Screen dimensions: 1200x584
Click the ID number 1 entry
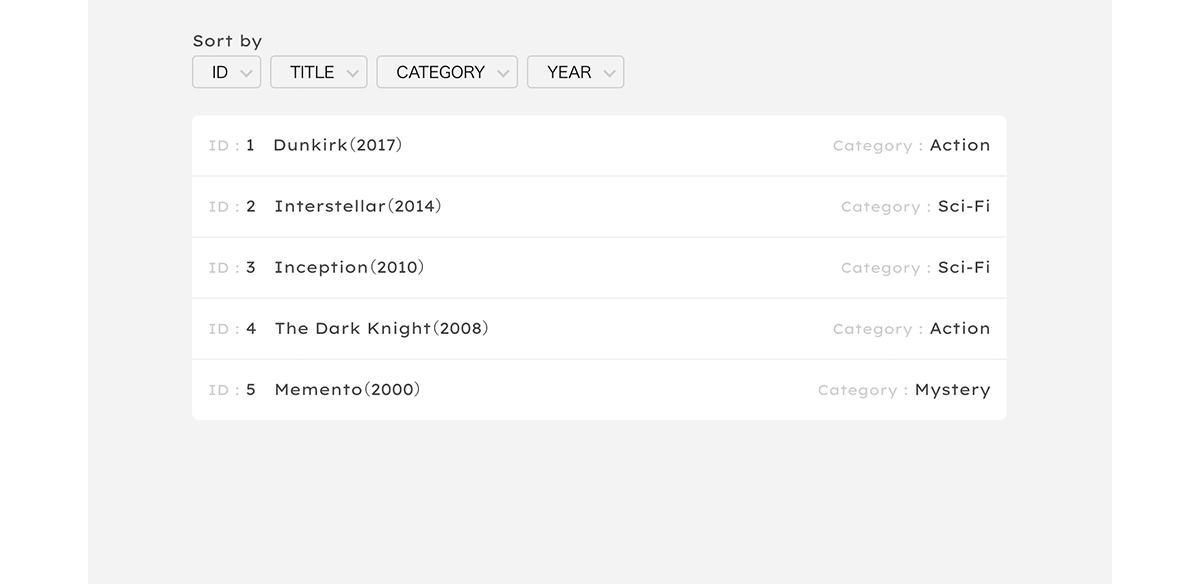[x=250, y=145]
